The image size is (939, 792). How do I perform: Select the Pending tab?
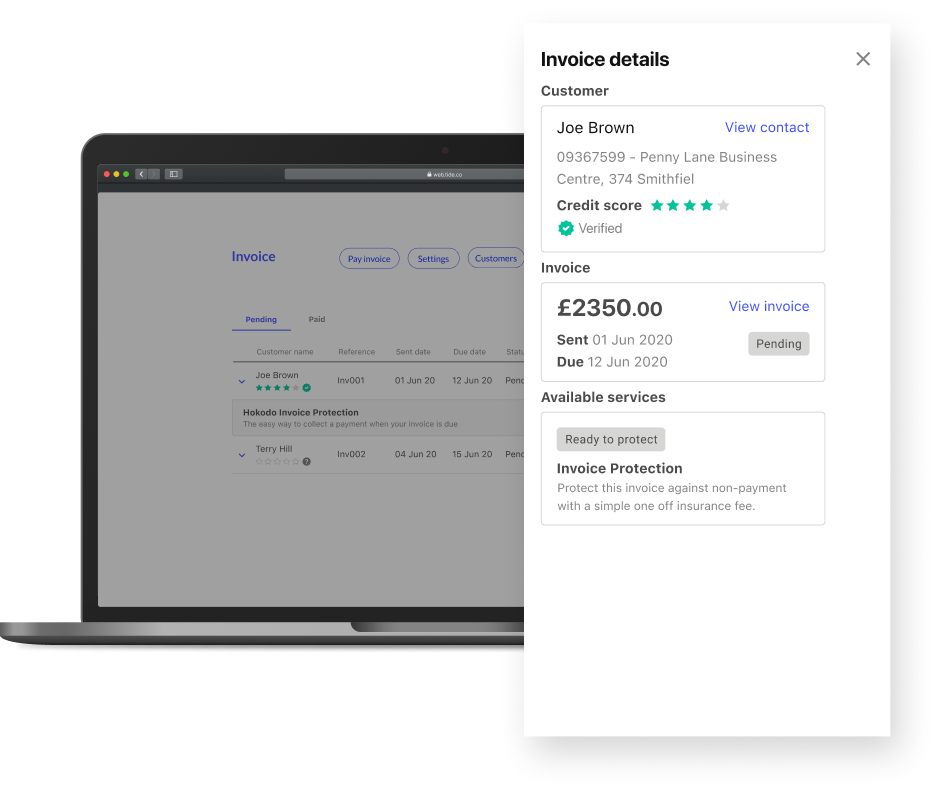coord(261,319)
